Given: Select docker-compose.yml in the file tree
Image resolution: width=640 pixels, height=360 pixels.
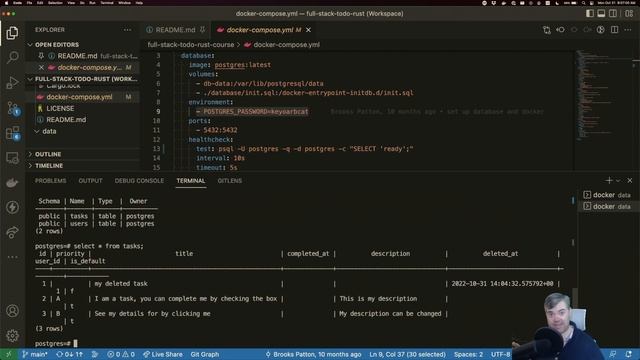Looking at the screenshot, I should (83, 97).
